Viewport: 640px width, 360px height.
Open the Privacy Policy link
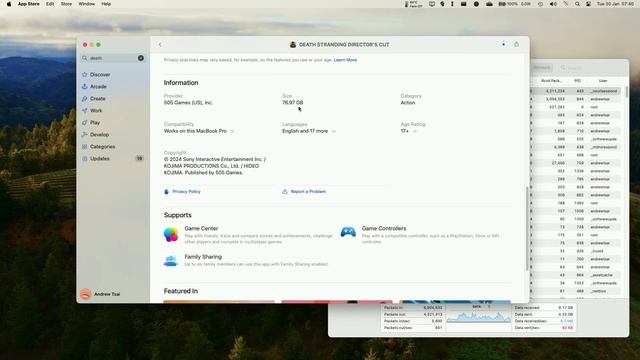(186, 191)
